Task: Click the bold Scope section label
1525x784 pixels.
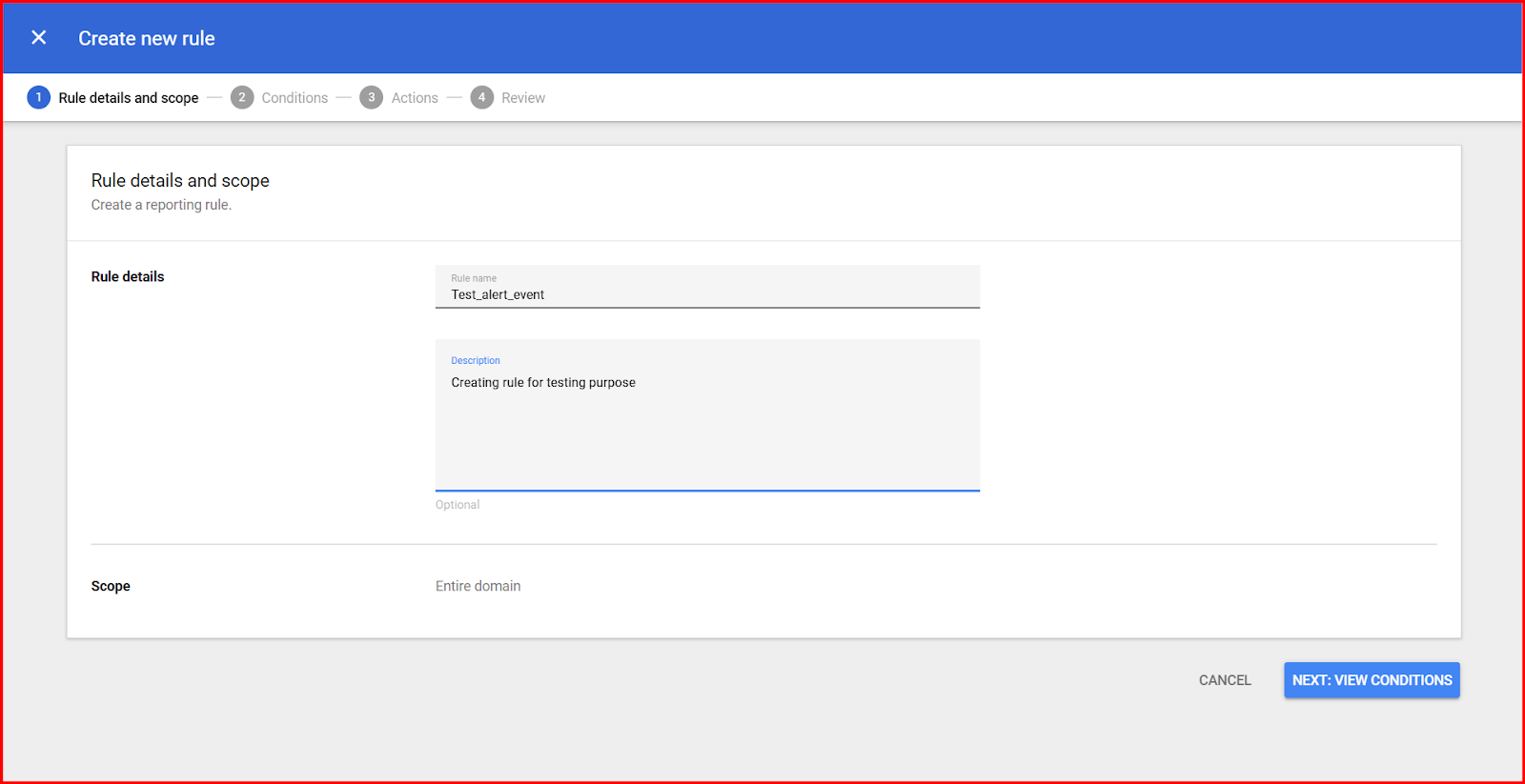Action: (x=111, y=586)
